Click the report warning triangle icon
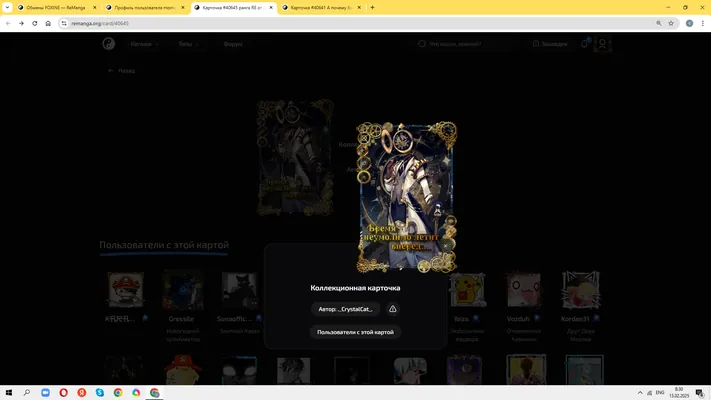Screen dimensions: 711x400 pos(393,309)
